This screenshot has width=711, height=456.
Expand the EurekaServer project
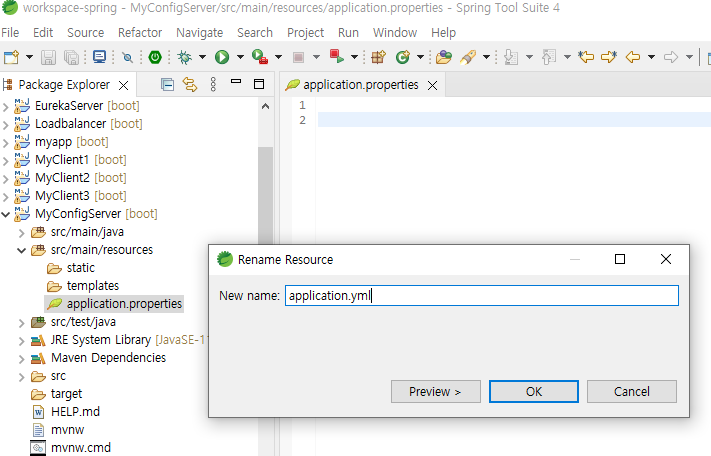tap(5, 107)
